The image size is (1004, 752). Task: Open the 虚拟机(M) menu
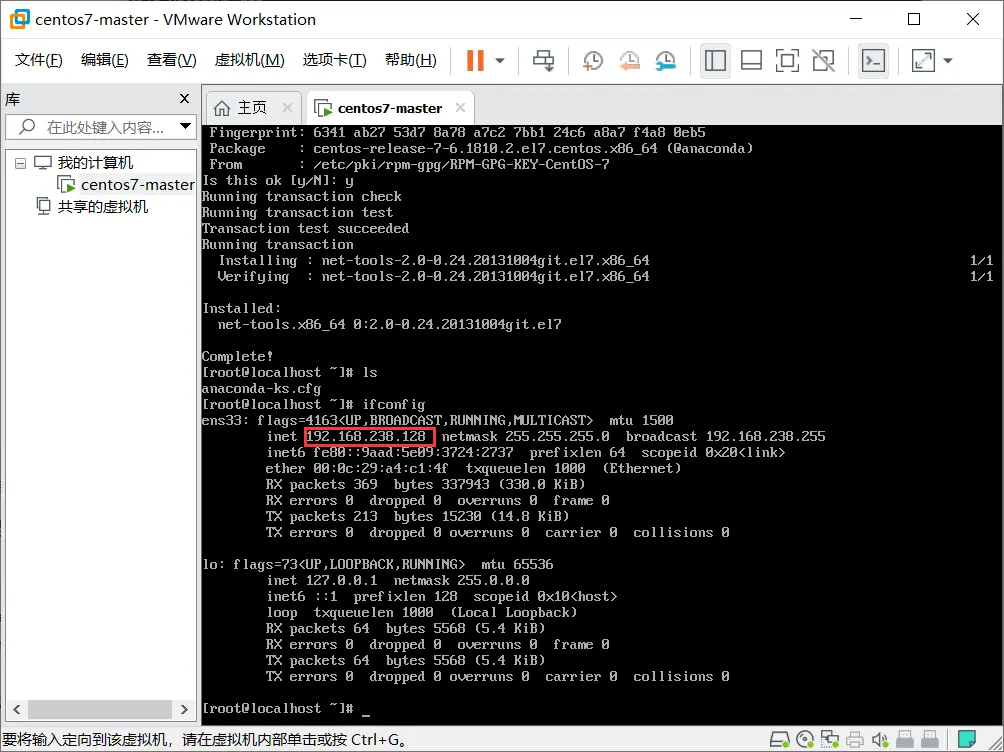250,59
